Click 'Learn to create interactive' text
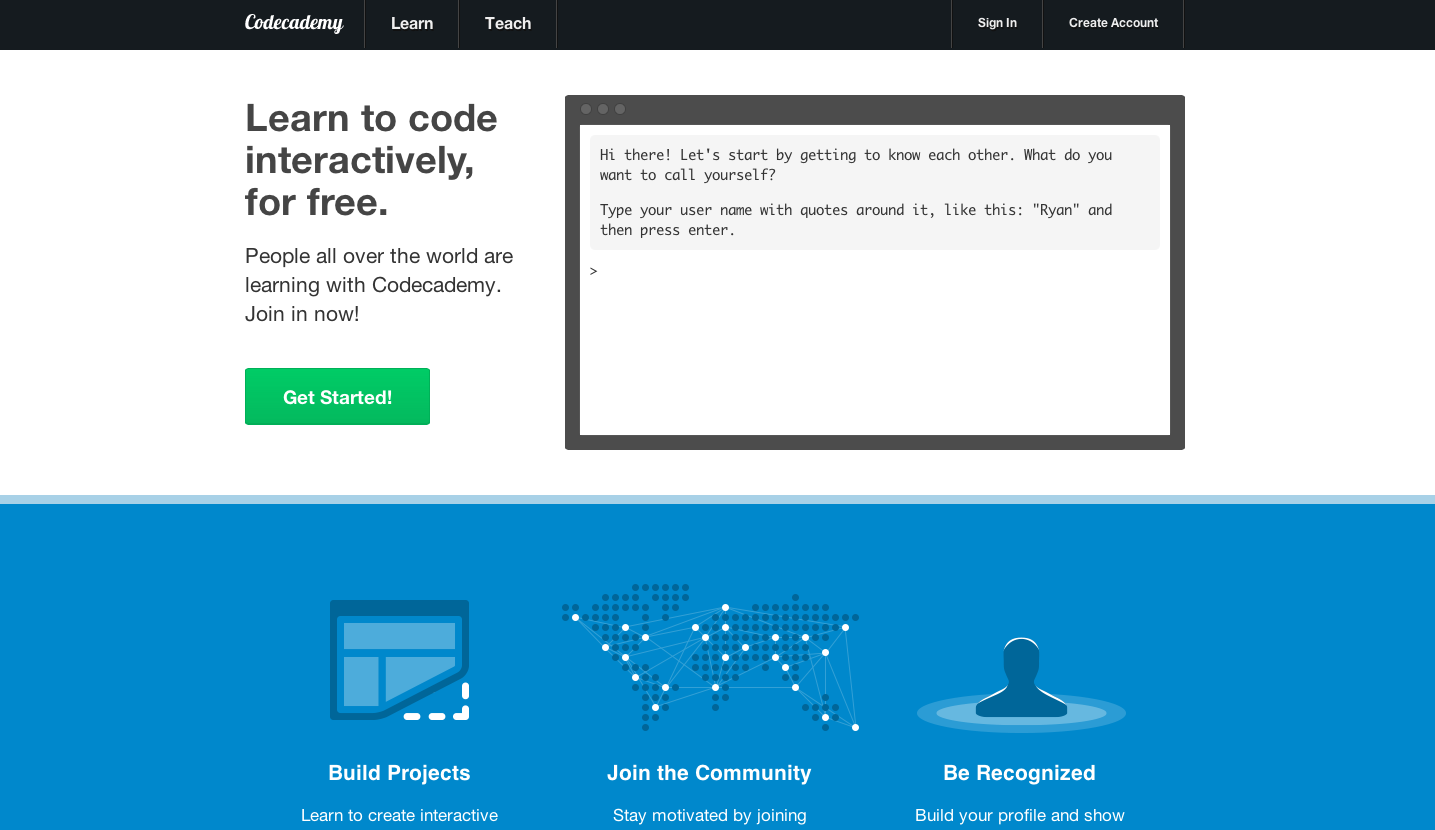This screenshot has width=1435, height=830. (x=399, y=816)
